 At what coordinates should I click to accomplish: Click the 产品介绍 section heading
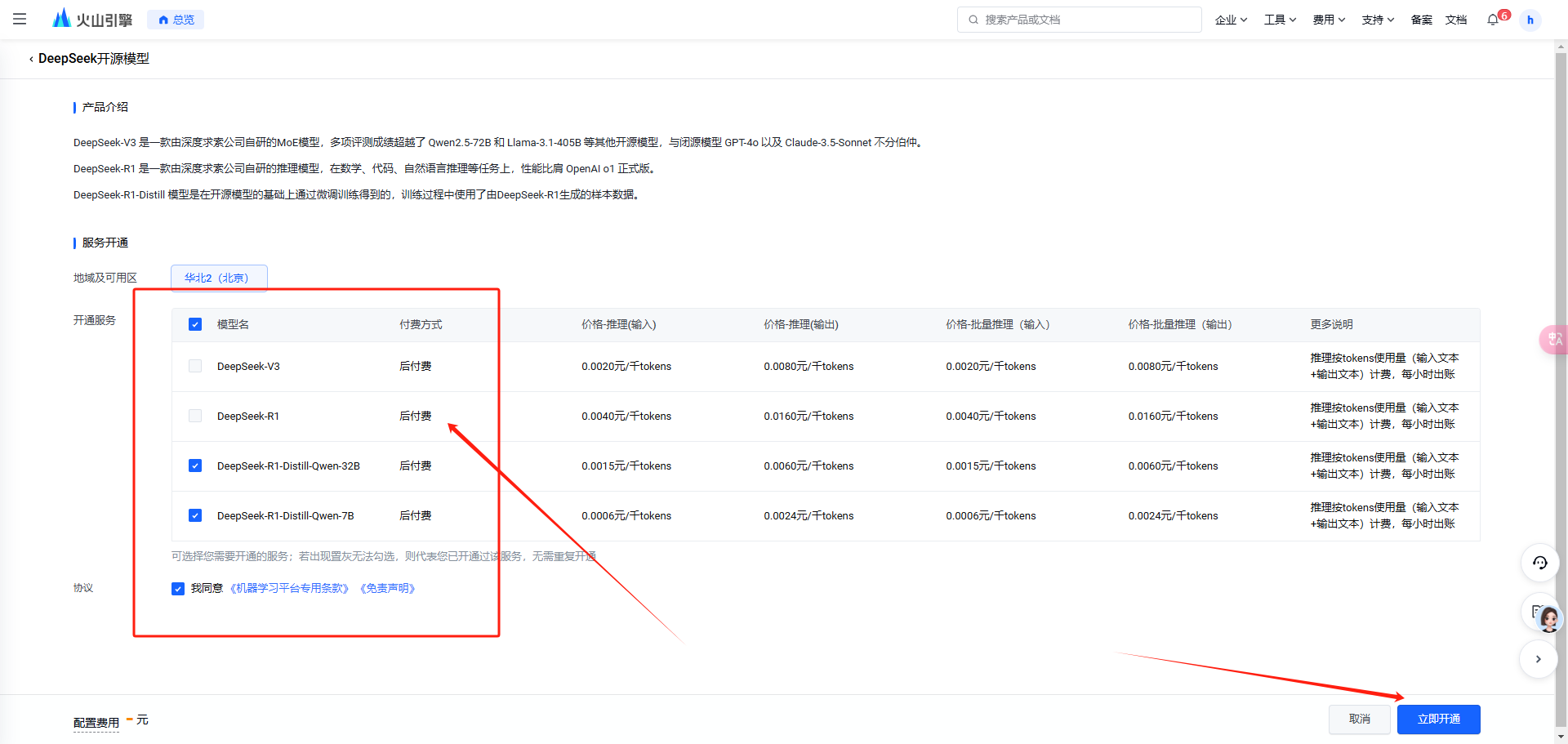(105, 107)
